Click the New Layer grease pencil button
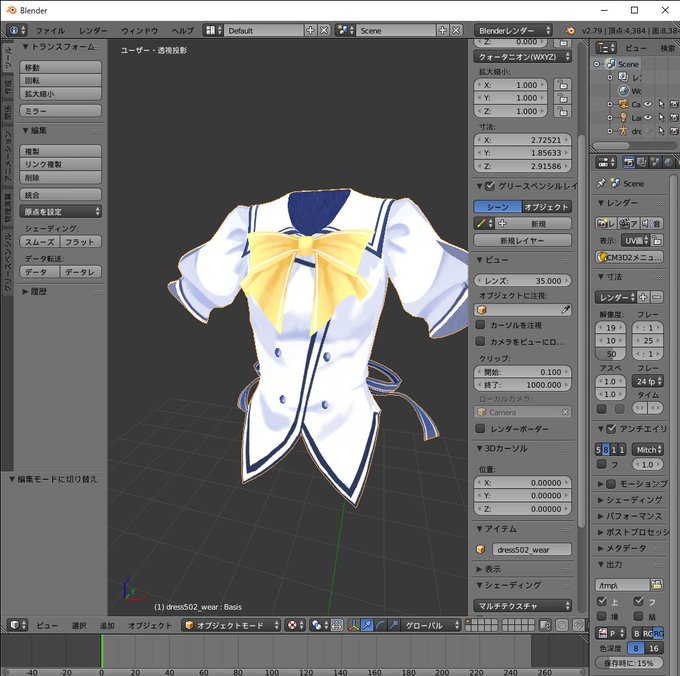The height and width of the screenshot is (676, 680). click(x=523, y=240)
